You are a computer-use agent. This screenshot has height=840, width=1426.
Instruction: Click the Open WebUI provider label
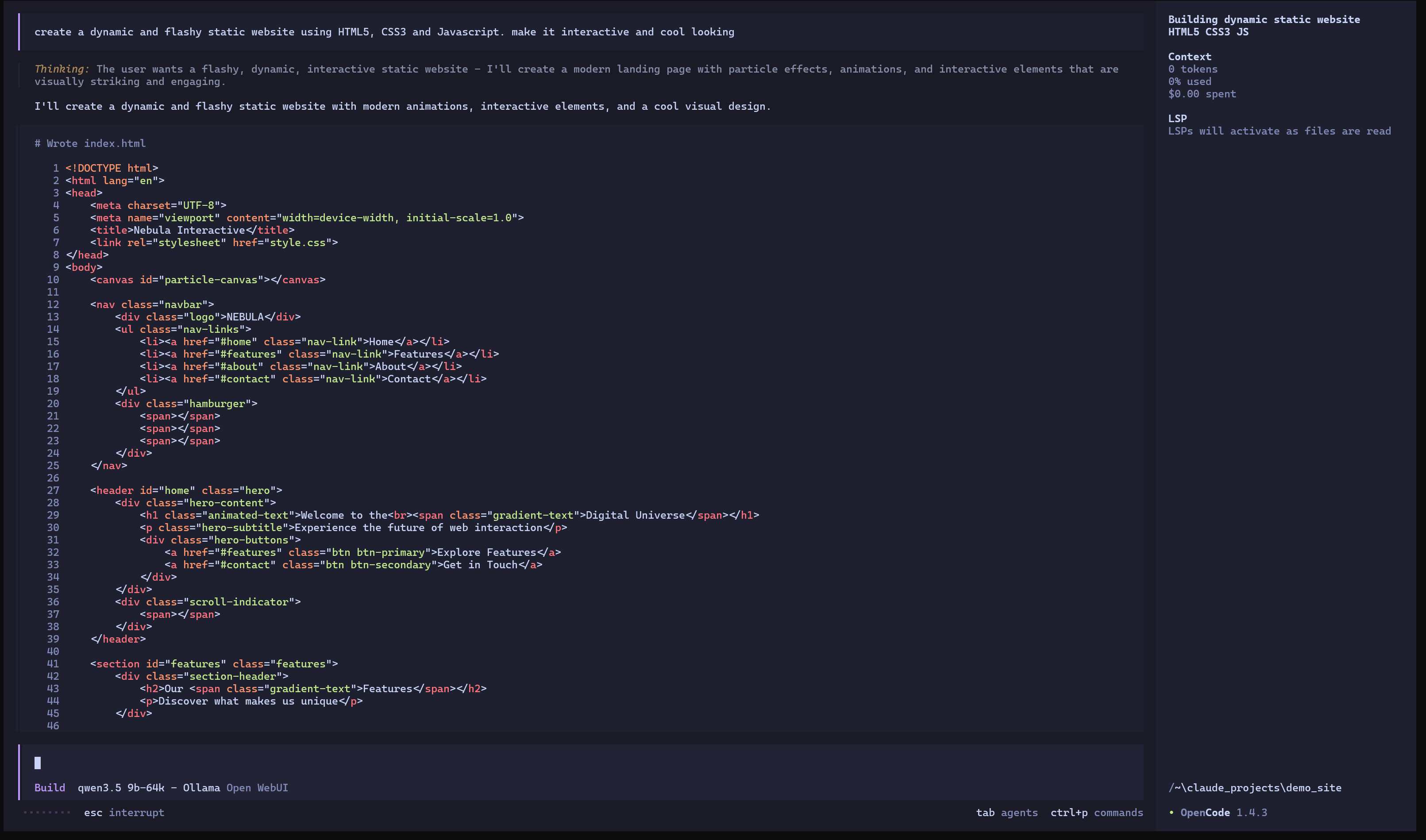click(x=258, y=787)
